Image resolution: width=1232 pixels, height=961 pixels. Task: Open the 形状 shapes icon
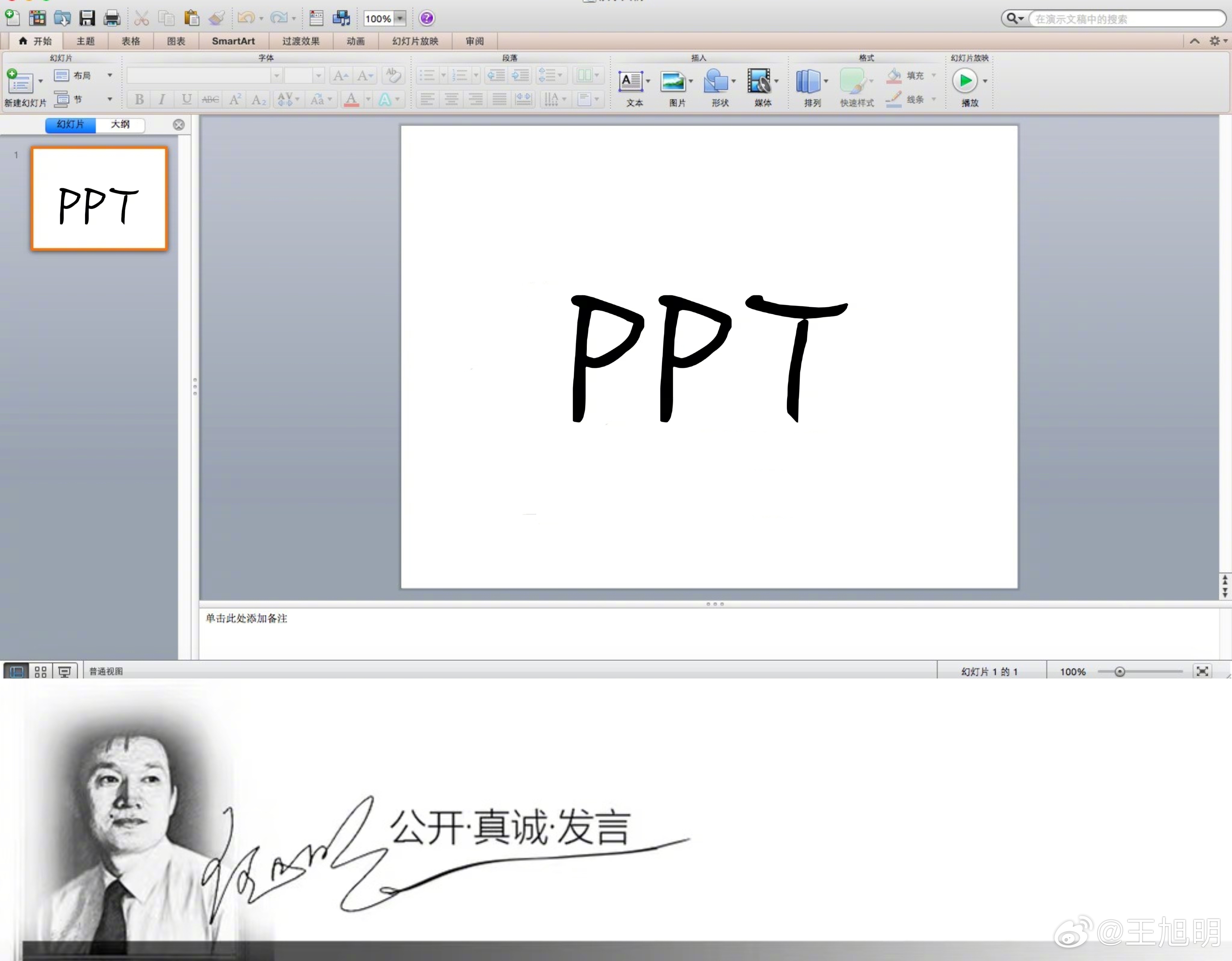(x=716, y=81)
